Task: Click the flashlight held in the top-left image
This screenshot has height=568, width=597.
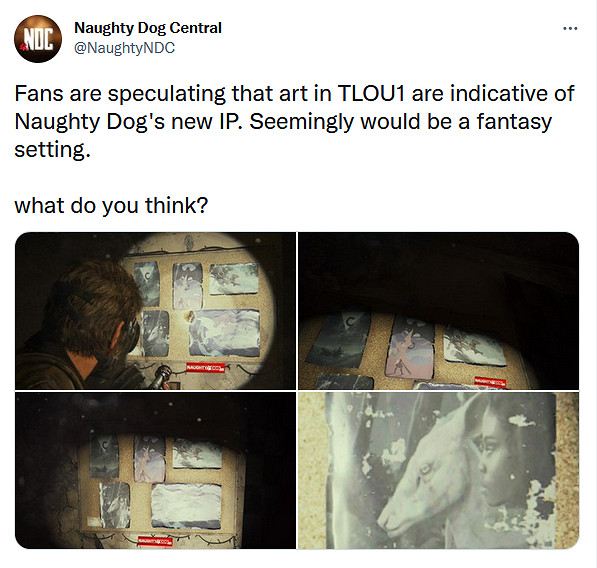Action: [x=161, y=377]
